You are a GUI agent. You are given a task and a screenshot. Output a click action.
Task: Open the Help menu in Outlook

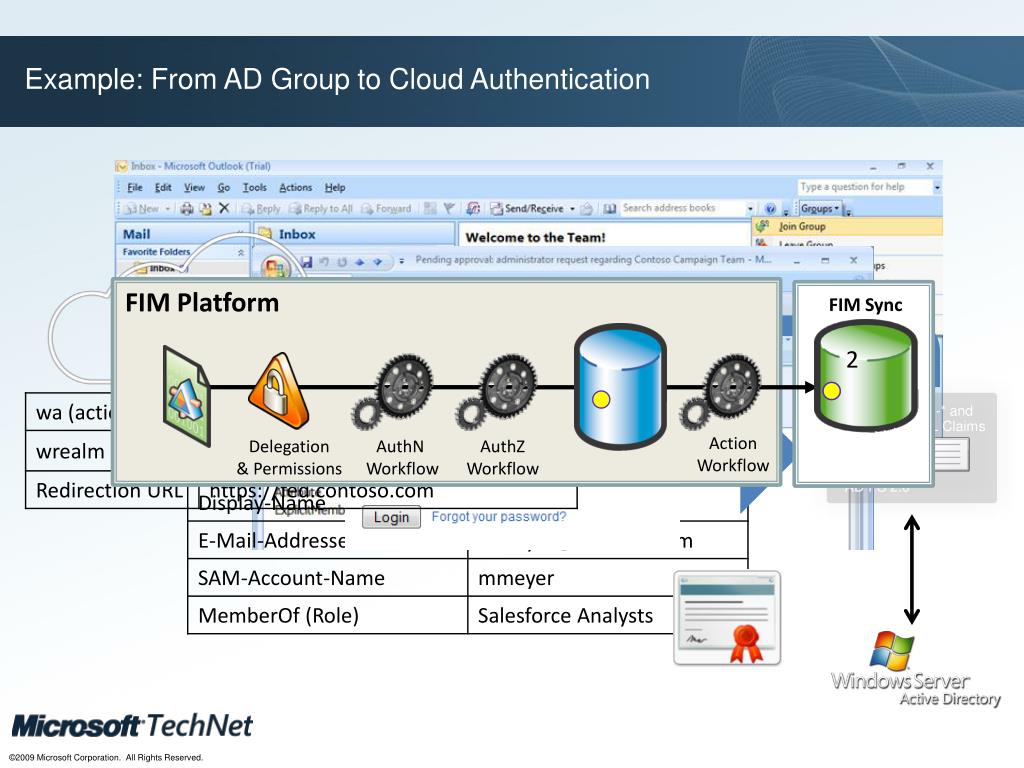coord(334,187)
